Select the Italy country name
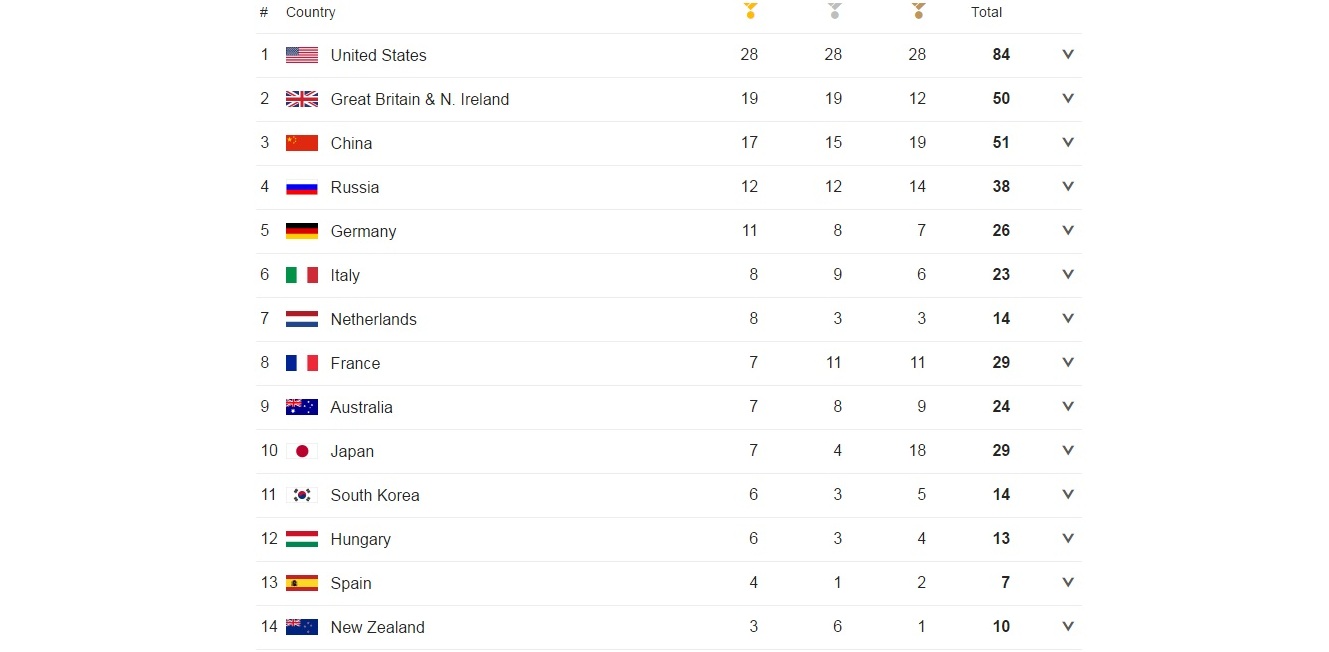The image size is (1329, 652). point(345,275)
